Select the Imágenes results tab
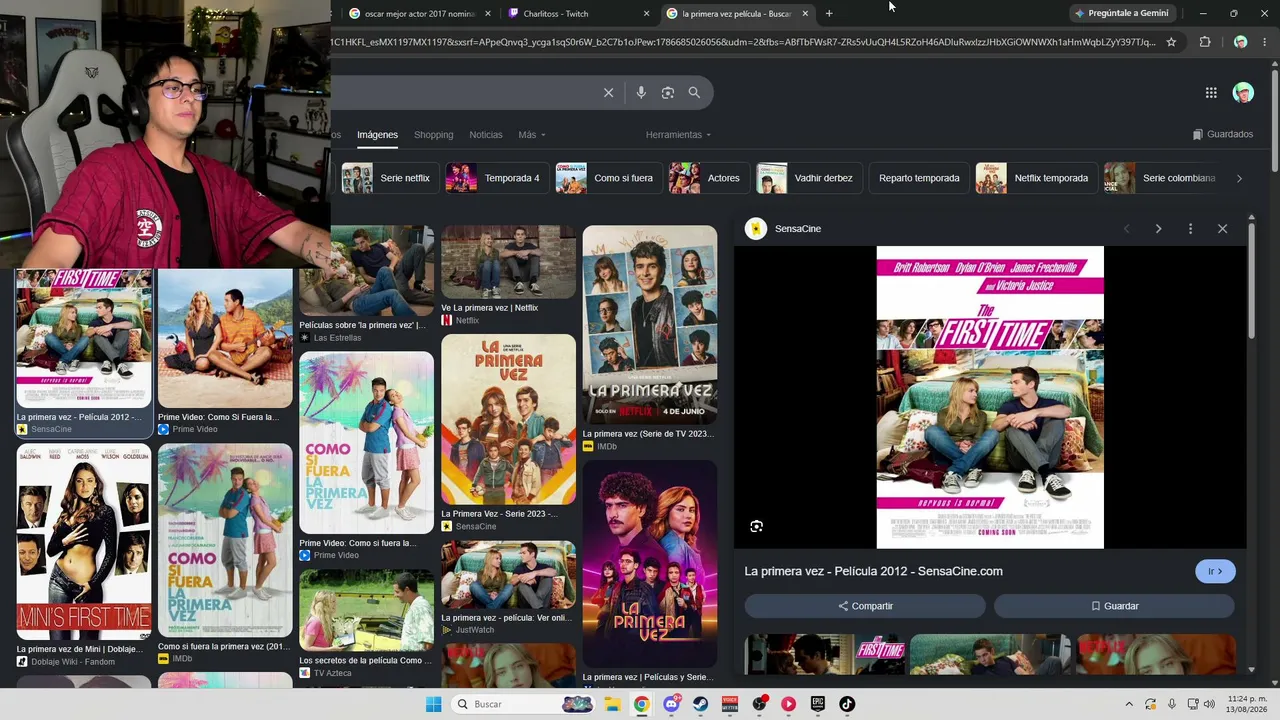This screenshot has height=720, width=1280. coord(378,135)
